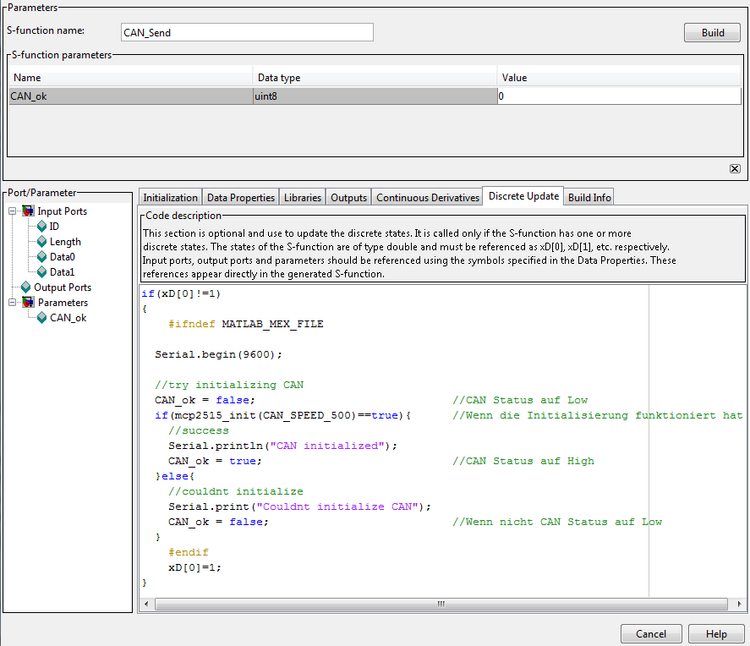
Task: Click the uint8 data type cell
Action: pyautogui.click(x=373, y=96)
